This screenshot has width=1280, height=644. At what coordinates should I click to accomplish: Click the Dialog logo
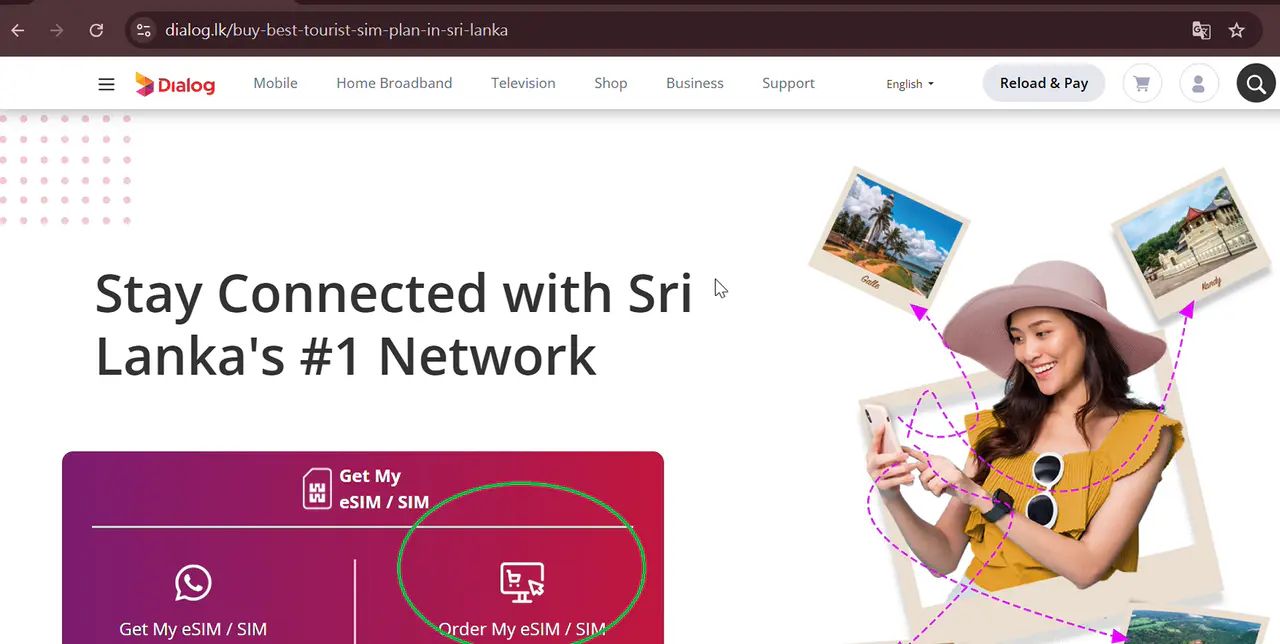(x=175, y=84)
